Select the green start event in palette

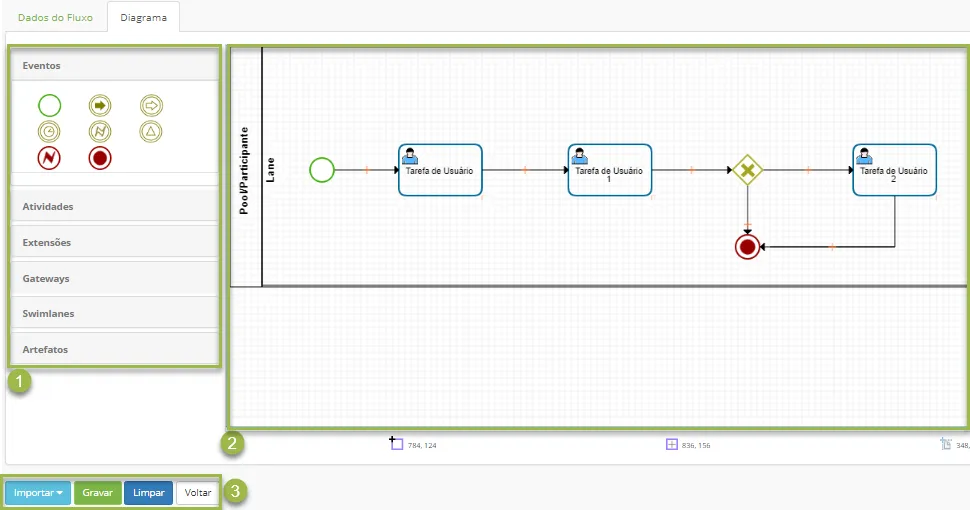tap(49, 105)
